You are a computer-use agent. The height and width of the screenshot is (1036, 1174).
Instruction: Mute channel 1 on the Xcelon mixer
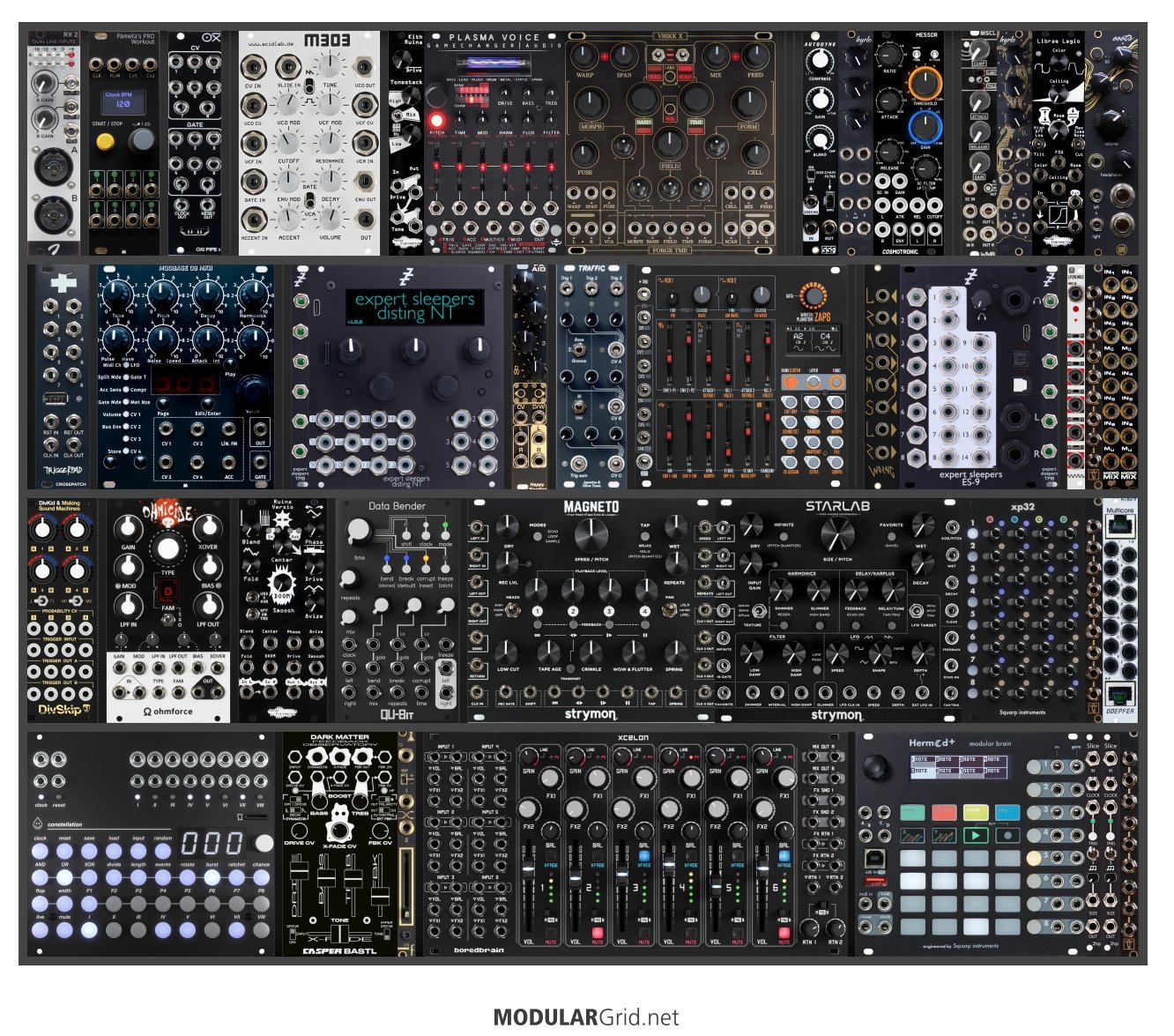551,932
